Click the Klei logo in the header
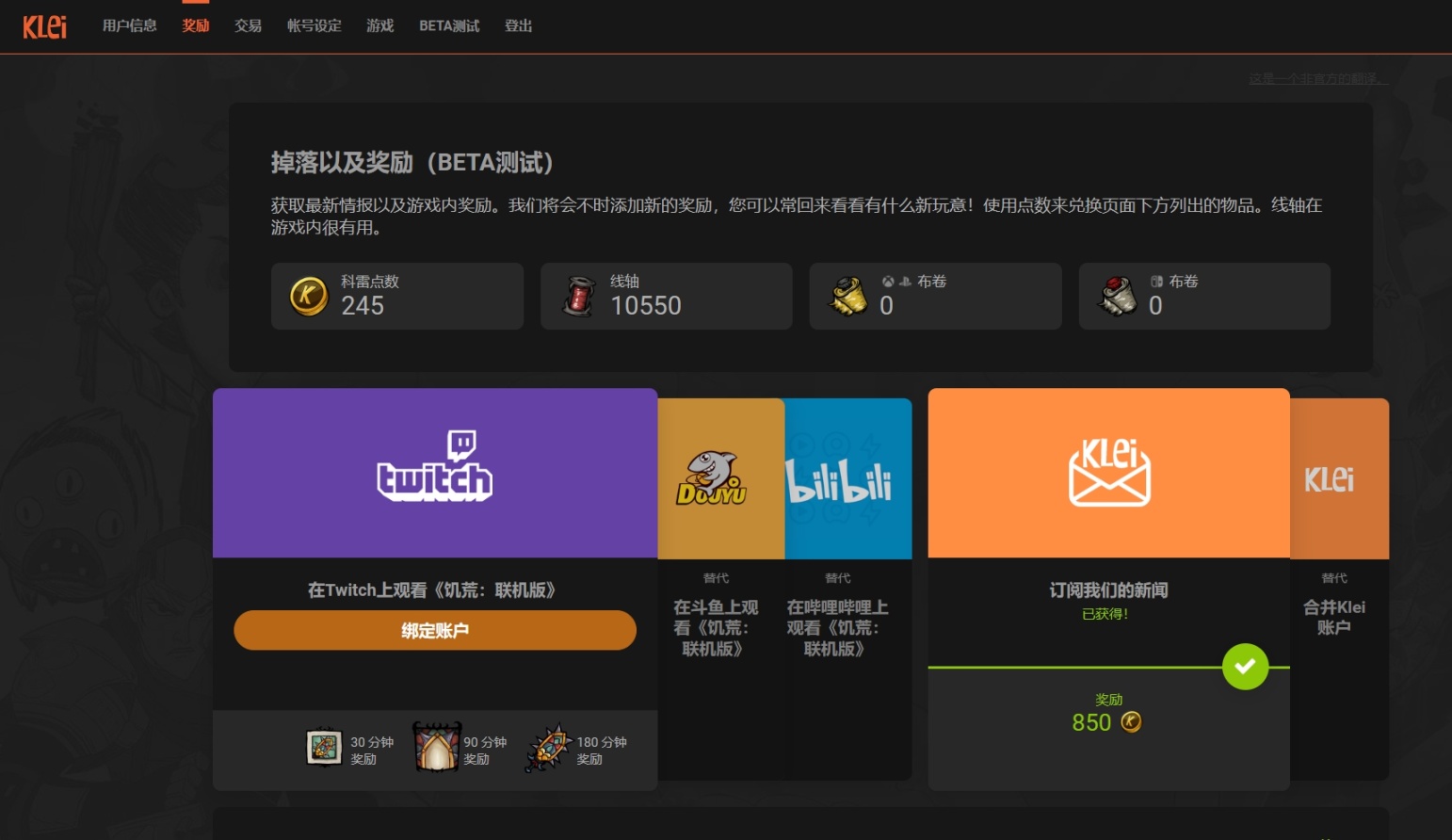This screenshot has width=1452, height=840. 44,26
